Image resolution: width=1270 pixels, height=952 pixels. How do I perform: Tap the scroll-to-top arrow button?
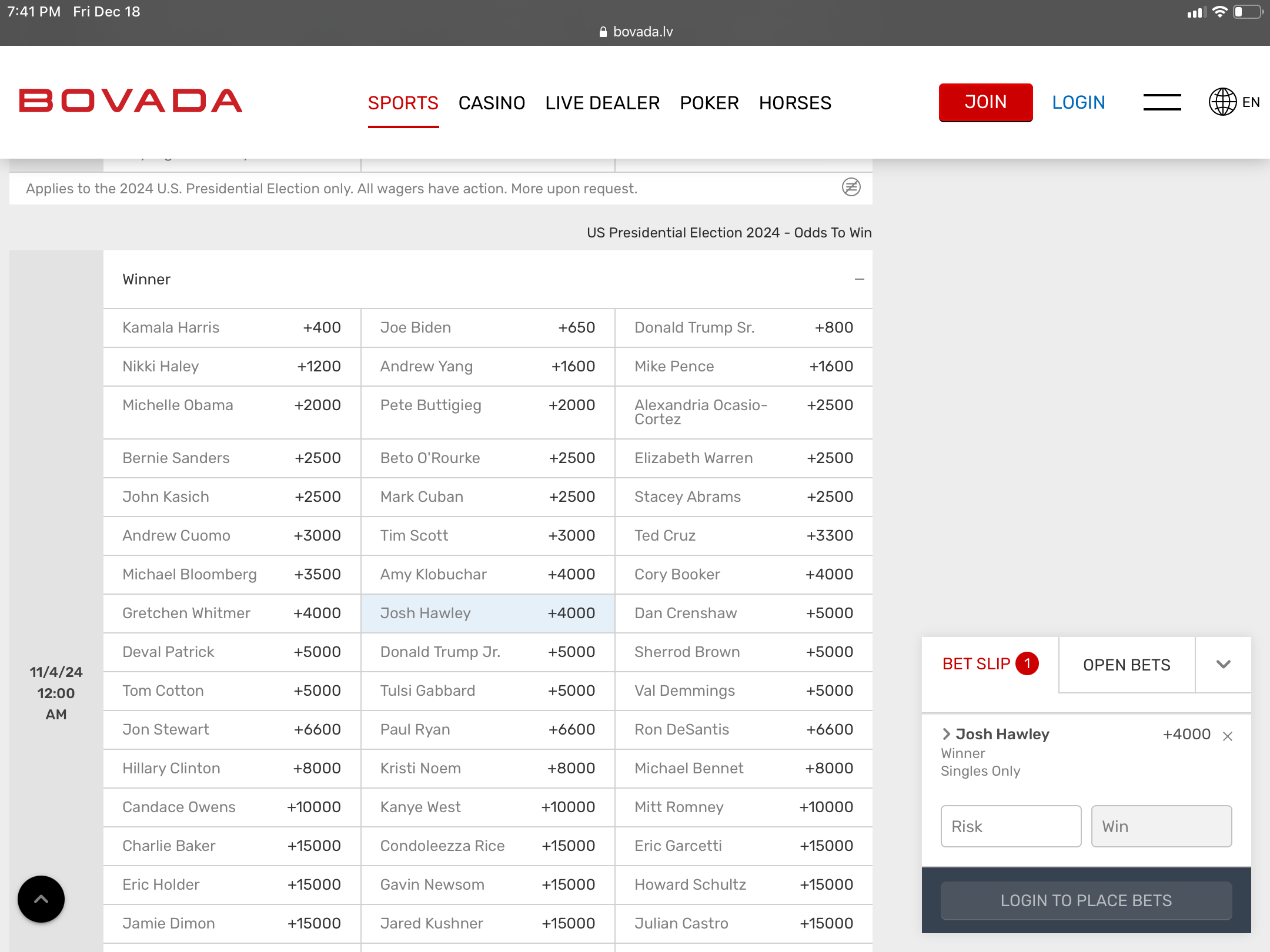pos(41,899)
